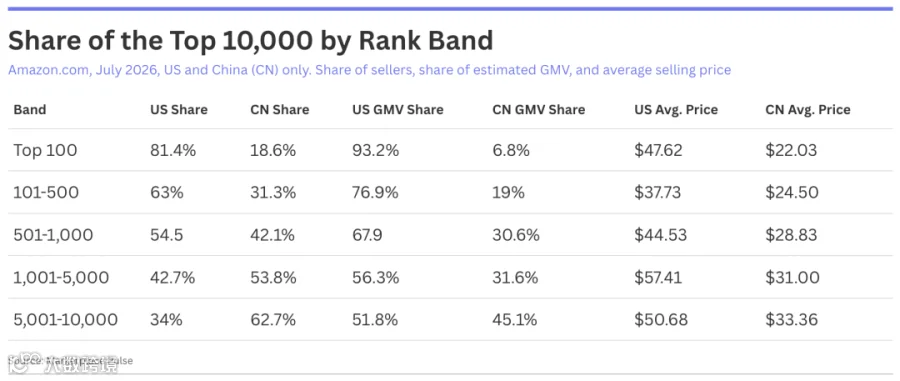Select the 501-1,000 band row
The width and height of the screenshot is (900, 381).
point(450,235)
